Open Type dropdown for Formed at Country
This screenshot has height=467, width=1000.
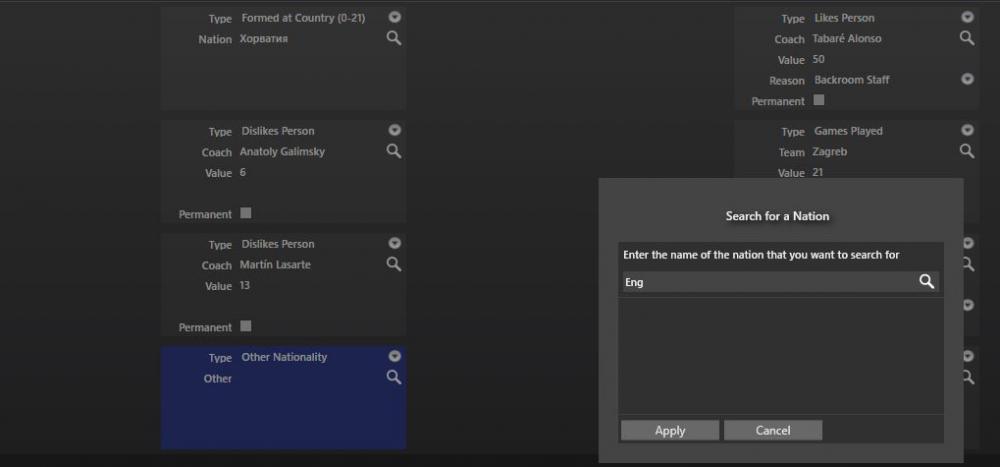pyautogui.click(x=395, y=17)
